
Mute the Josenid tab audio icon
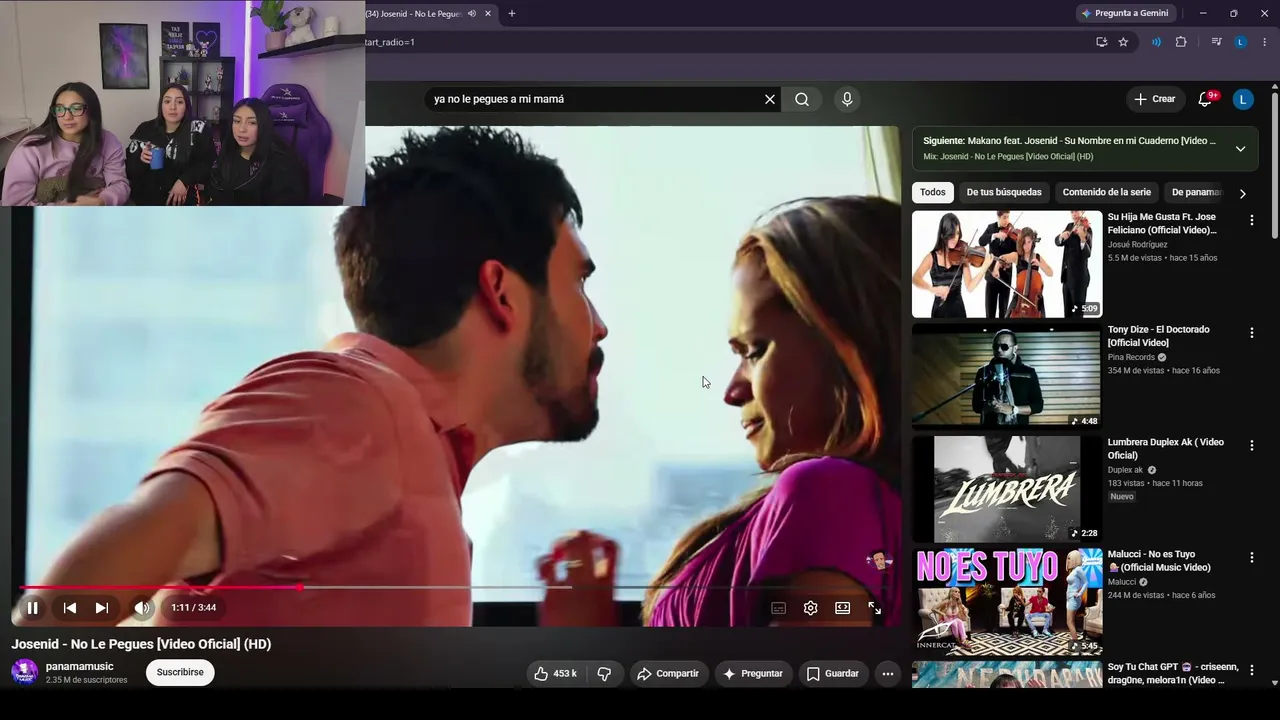[x=472, y=14]
